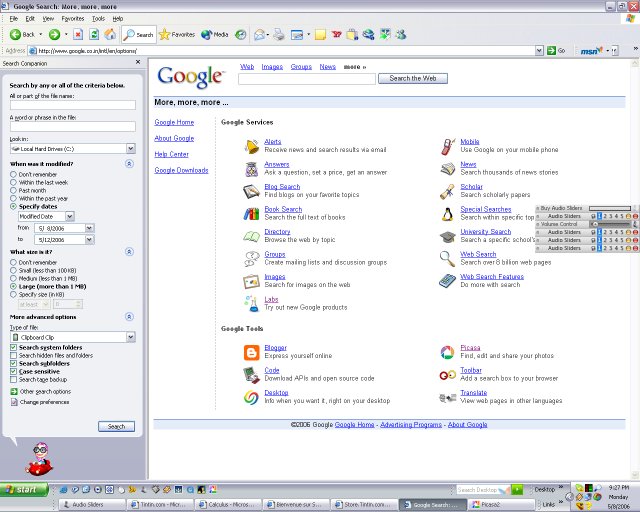
Task: Click the "Other search options" link
Action: click(45, 392)
